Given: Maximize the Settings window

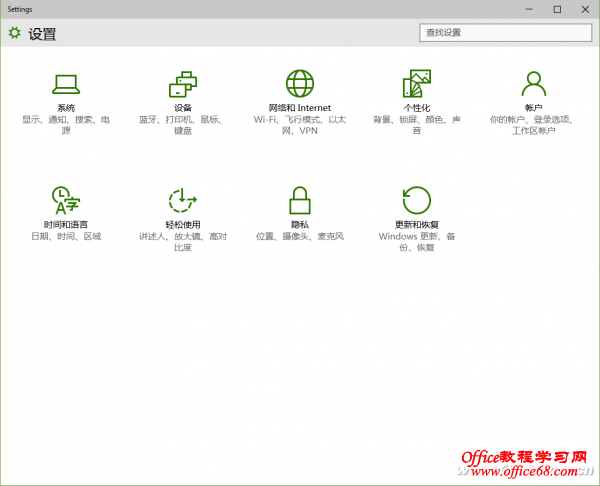Looking at the screenshot, I should point(557,9).
